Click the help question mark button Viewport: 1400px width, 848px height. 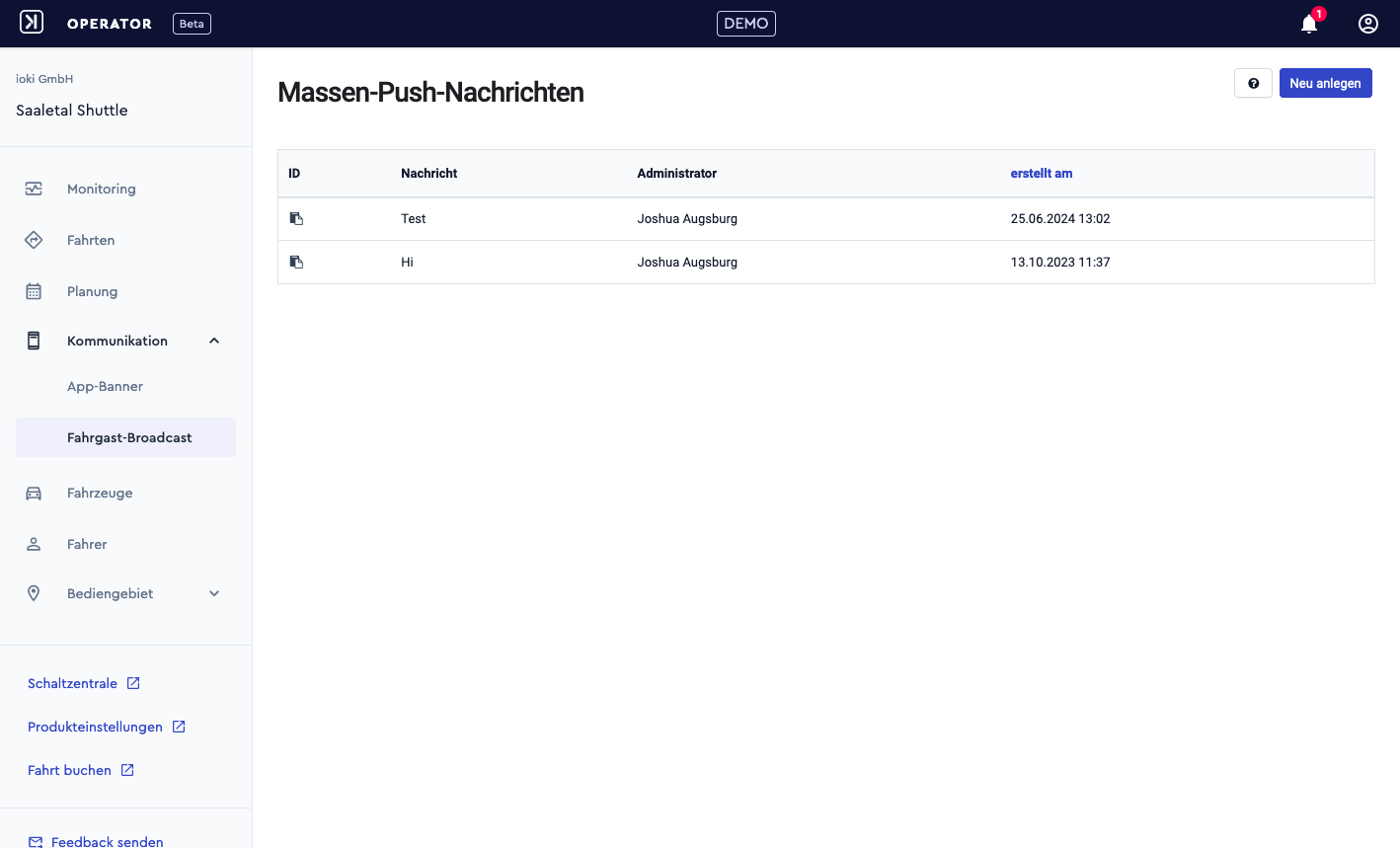(1253, 83)
